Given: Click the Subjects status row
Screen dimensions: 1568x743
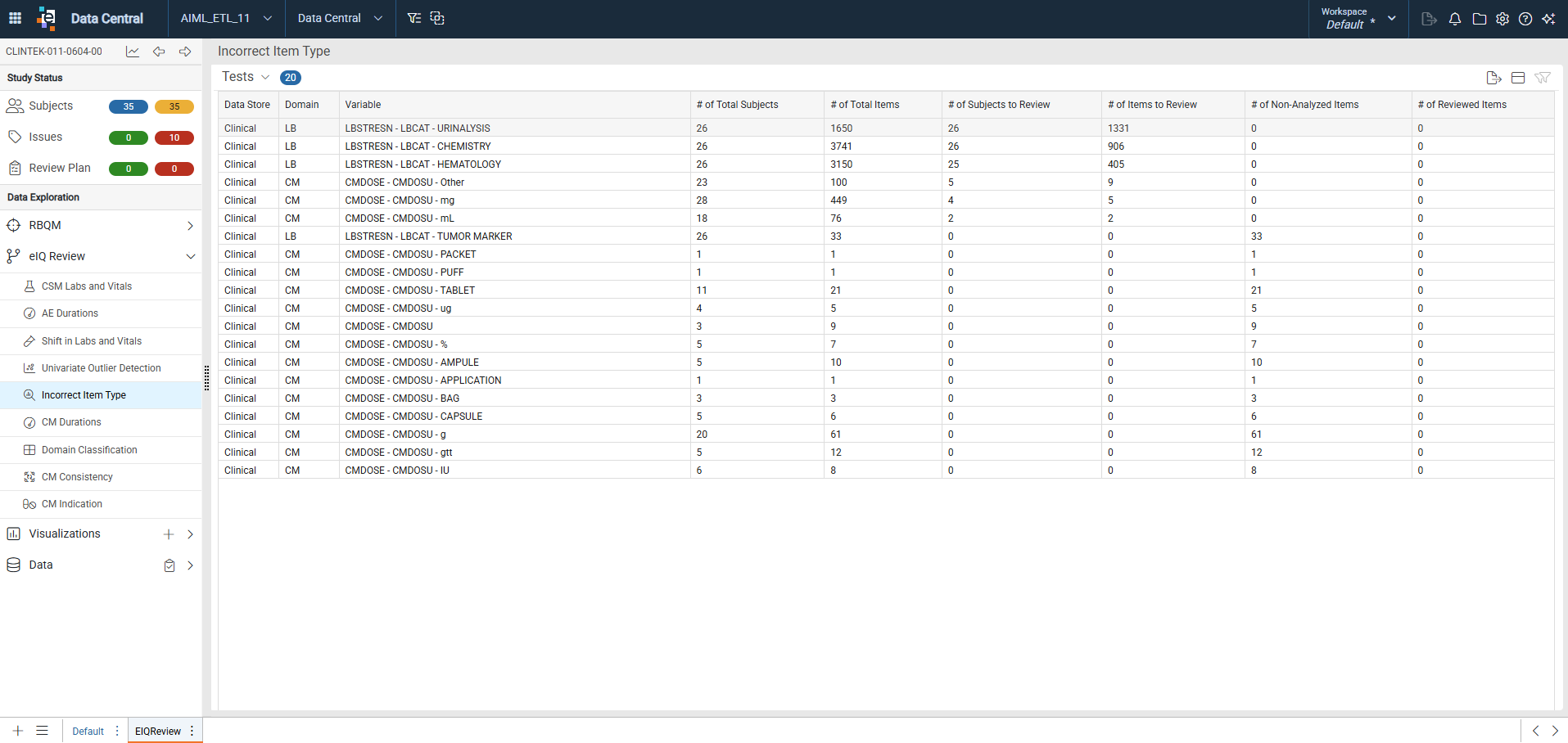Looking at the screenshot, I should tap(101, 106).
